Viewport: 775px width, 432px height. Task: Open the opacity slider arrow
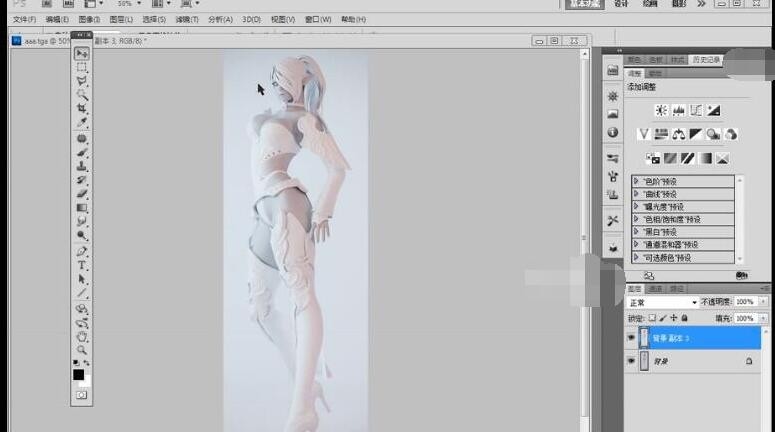click(x=763, y=302)
